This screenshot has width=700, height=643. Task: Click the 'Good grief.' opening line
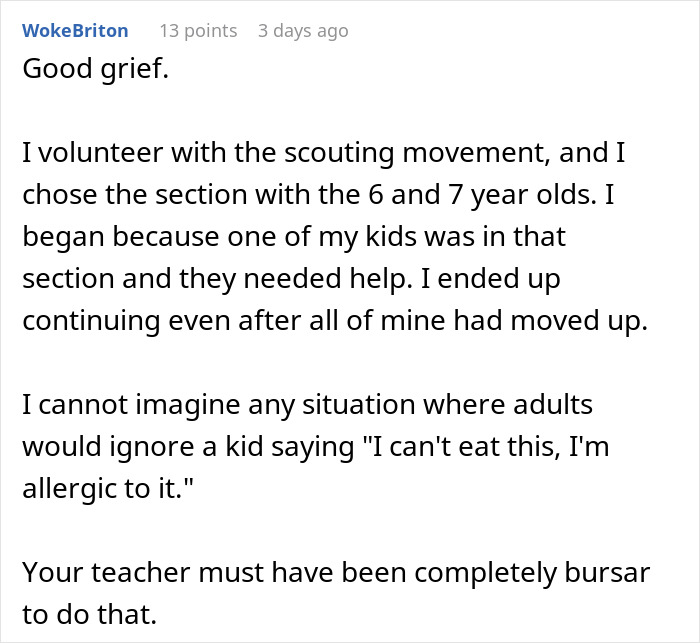coord(96,69)
